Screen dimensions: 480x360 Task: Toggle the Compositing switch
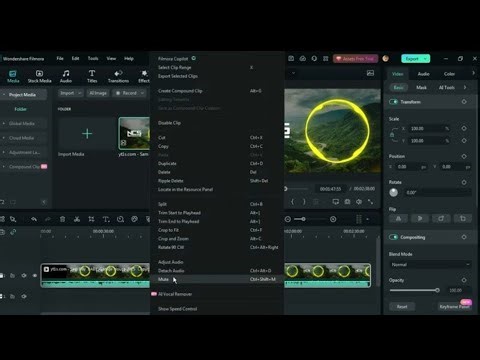point(393,237)
